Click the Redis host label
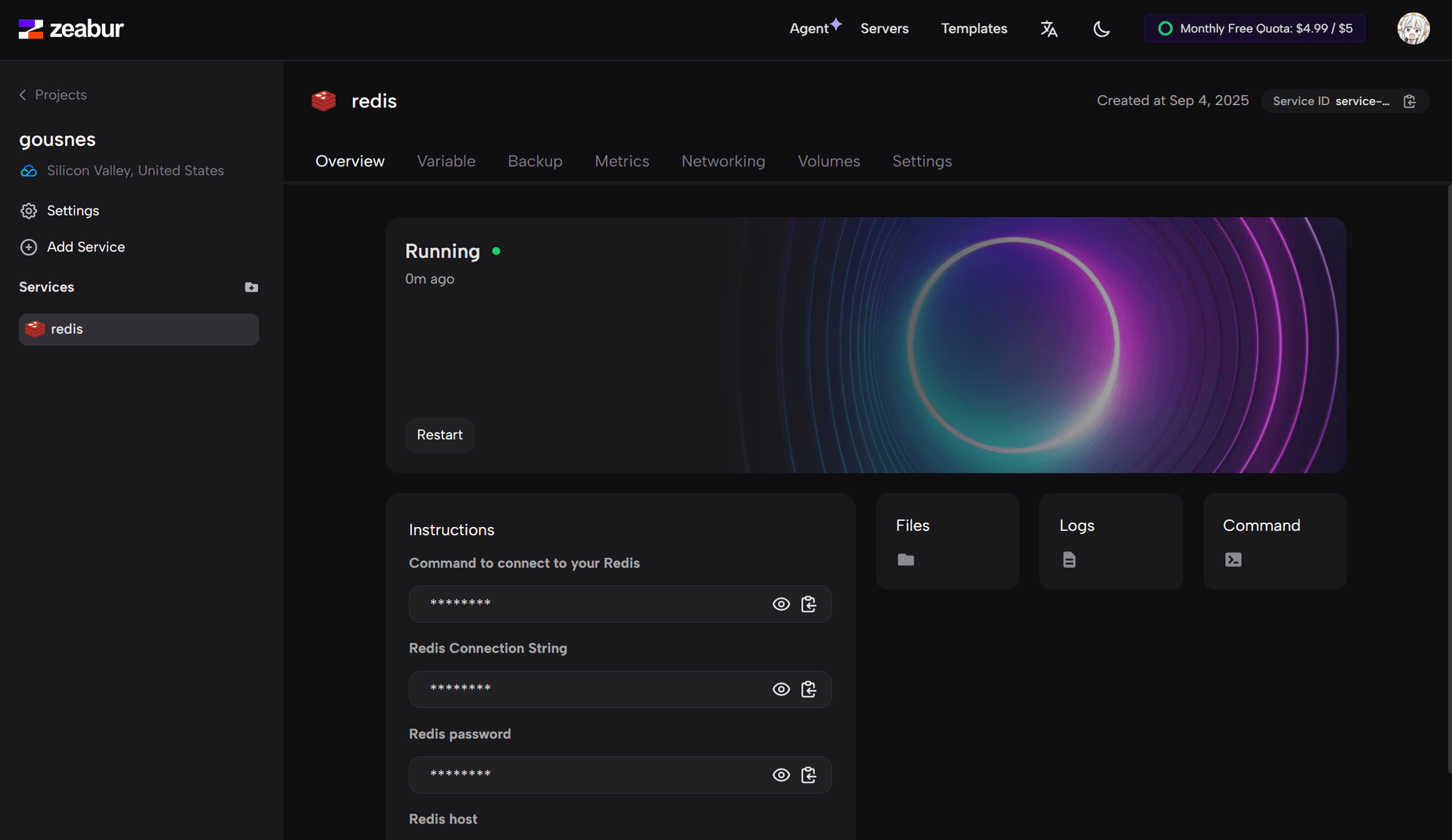This screenshot has height=840, width=1452. point(442,819)
